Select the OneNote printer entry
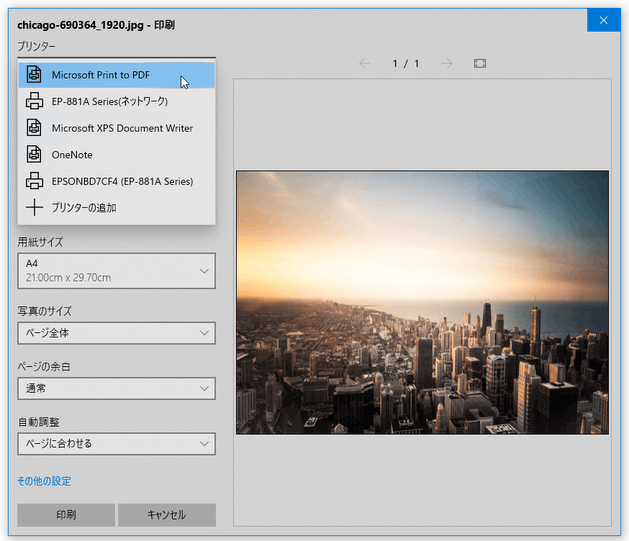 116,154
